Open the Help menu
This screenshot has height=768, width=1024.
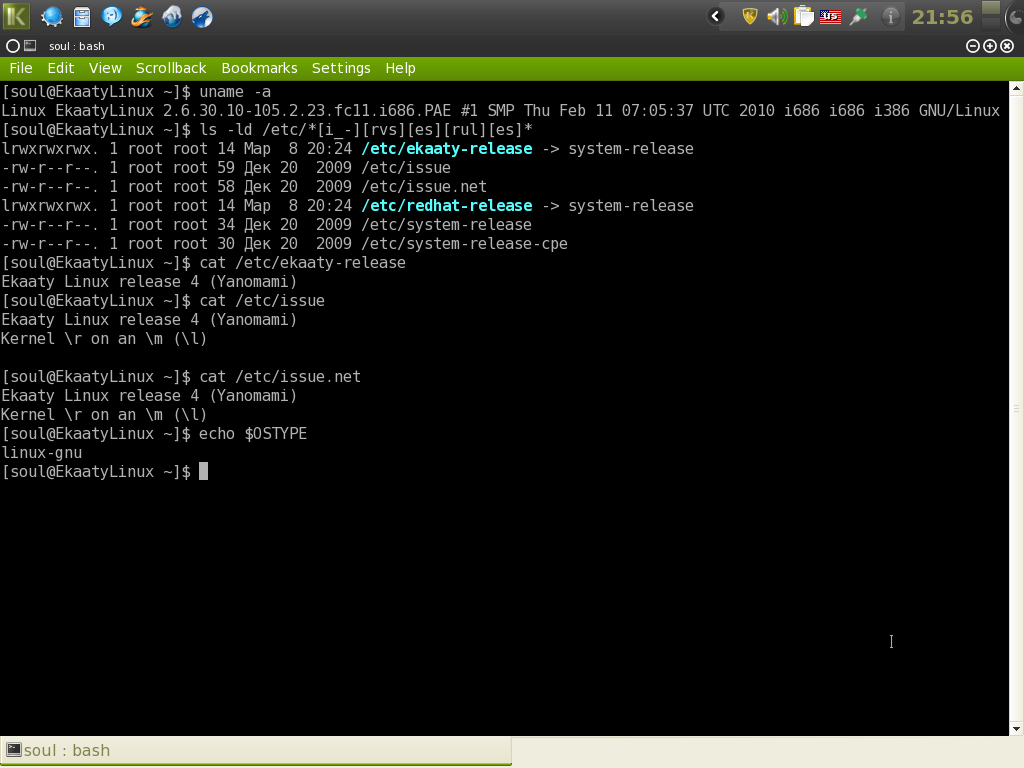tap(400, 68)
